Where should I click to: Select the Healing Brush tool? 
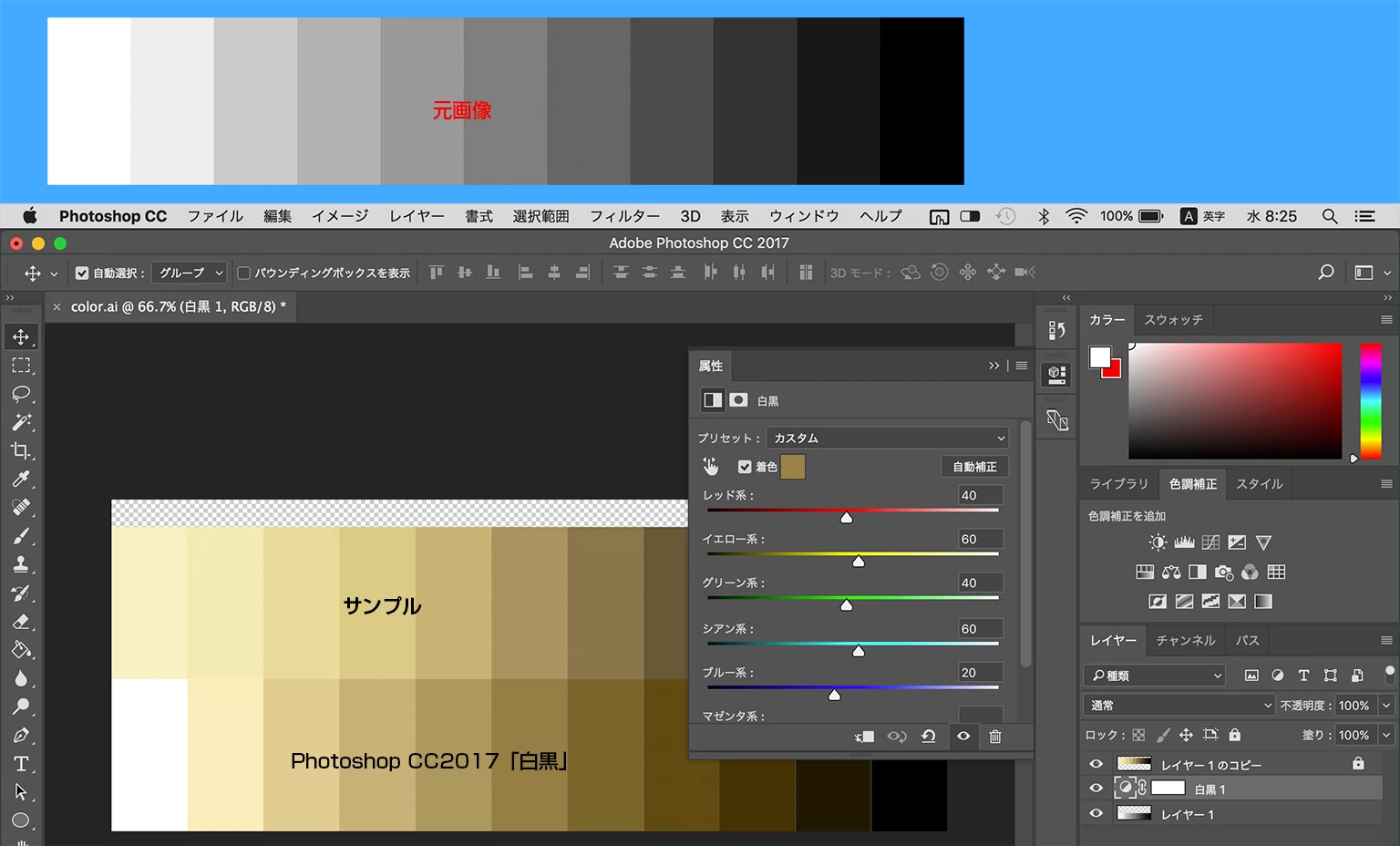pos(21,507)
